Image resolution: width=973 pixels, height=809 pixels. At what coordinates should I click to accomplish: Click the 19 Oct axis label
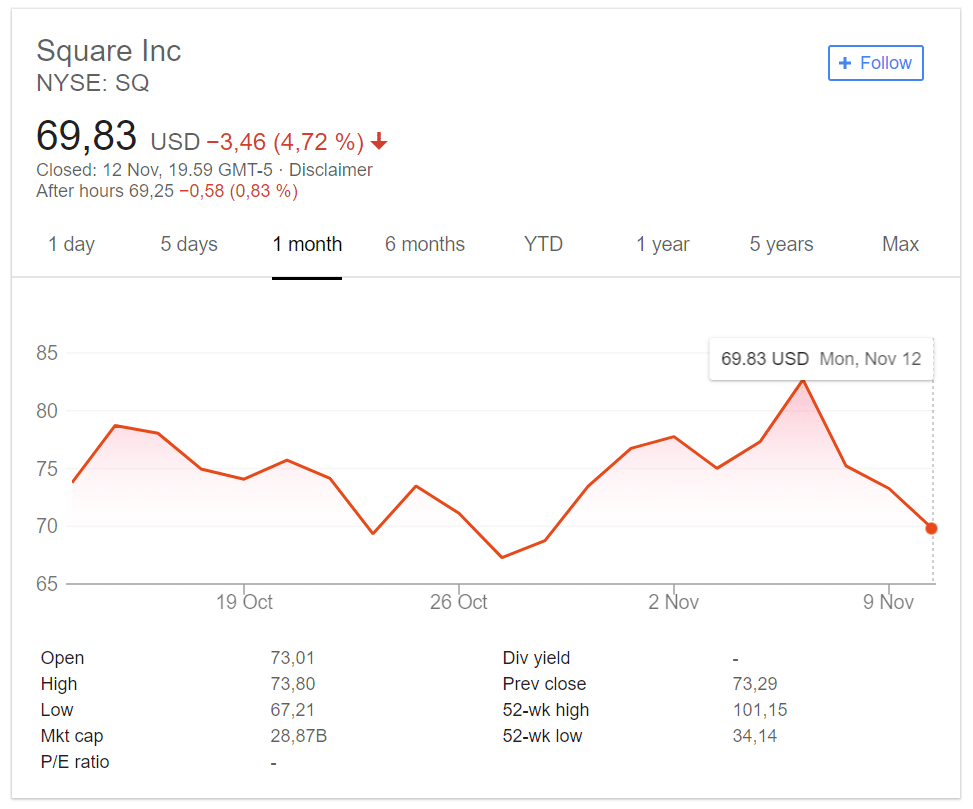(x=244, y=602)
